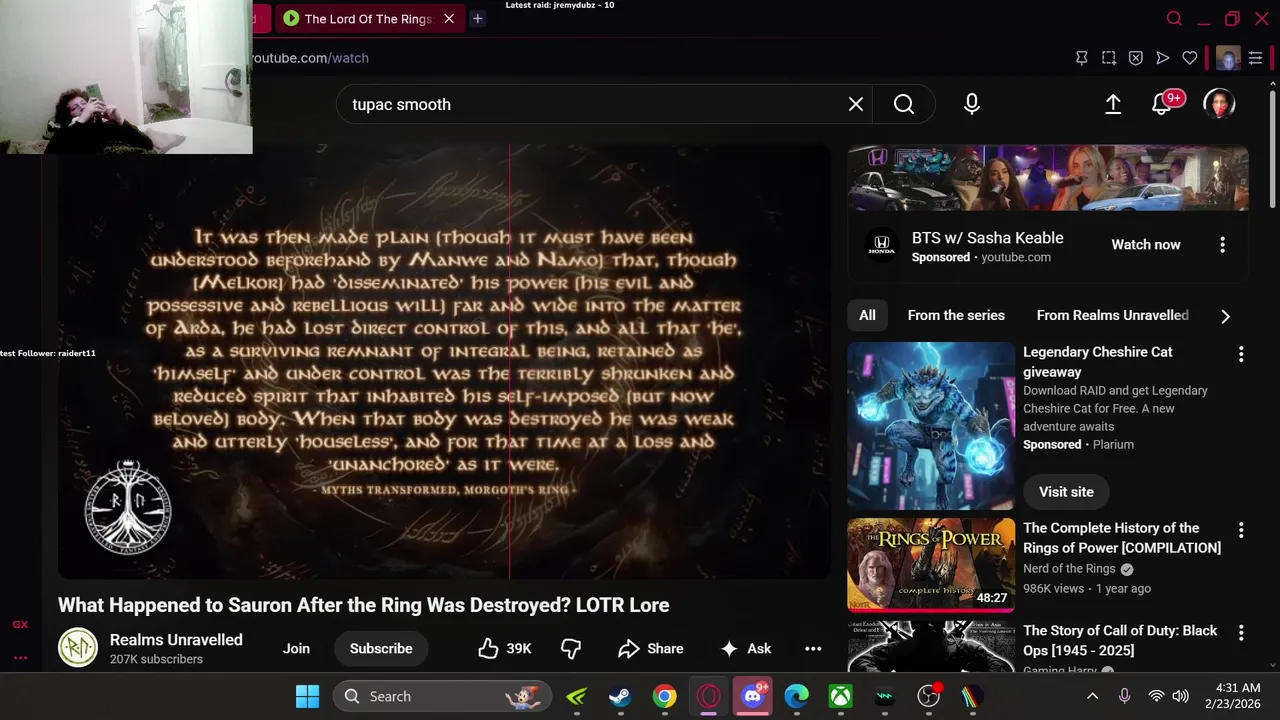
Task: Open the YouTube account avatar menu
Action: [1219, 104]
